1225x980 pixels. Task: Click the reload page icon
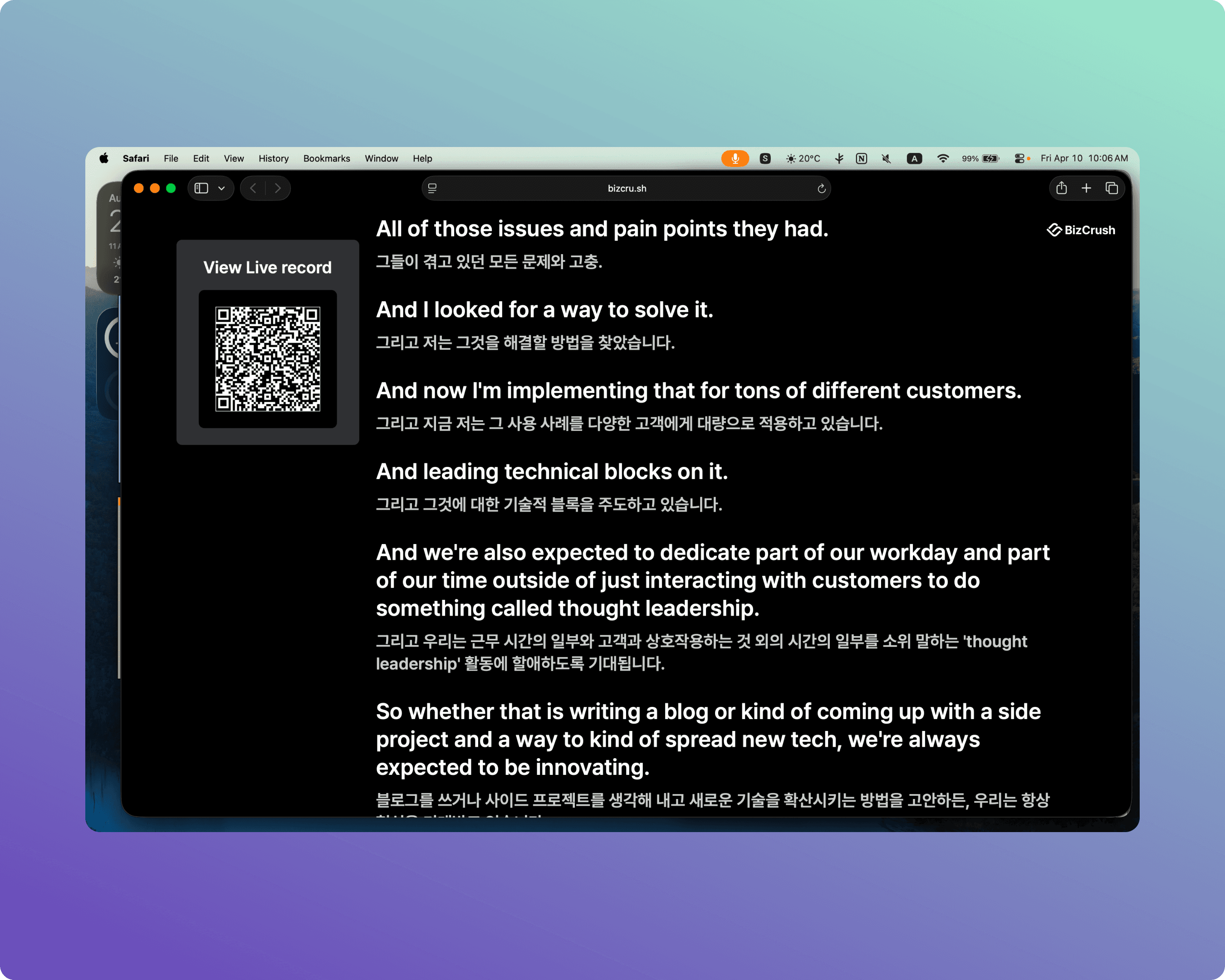(821, 189)
